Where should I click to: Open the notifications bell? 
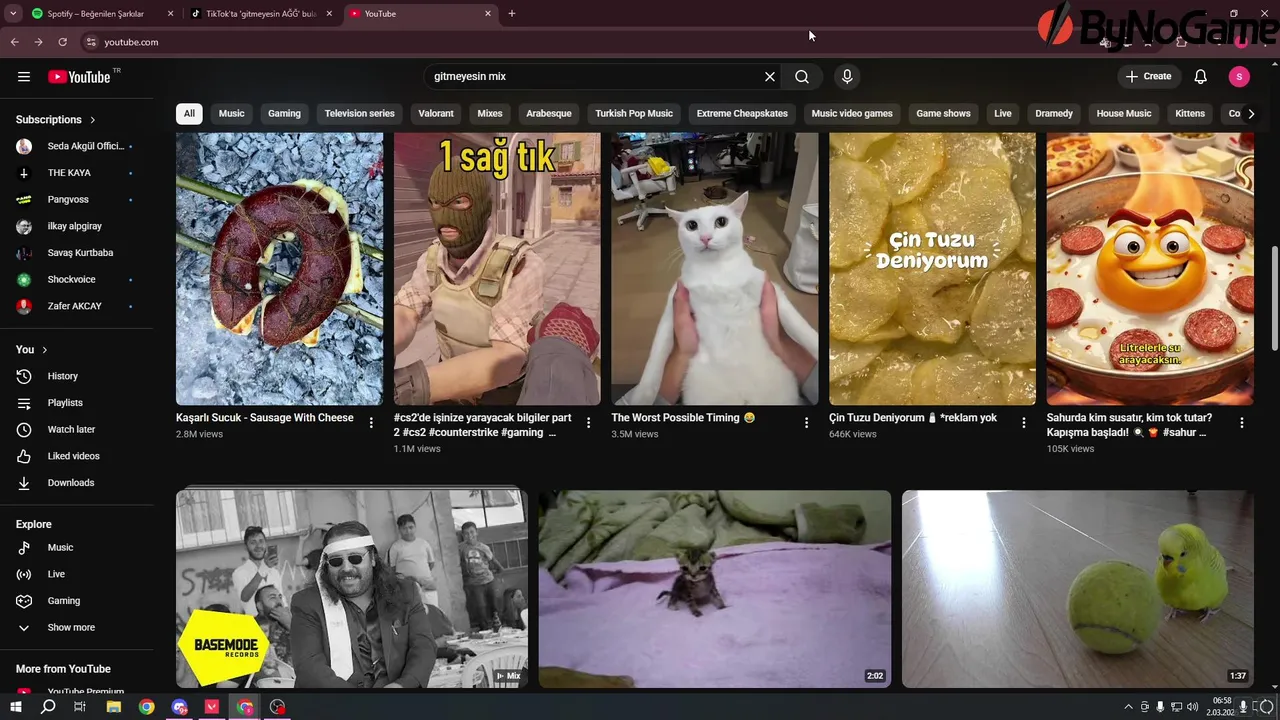coord(1201,77)
